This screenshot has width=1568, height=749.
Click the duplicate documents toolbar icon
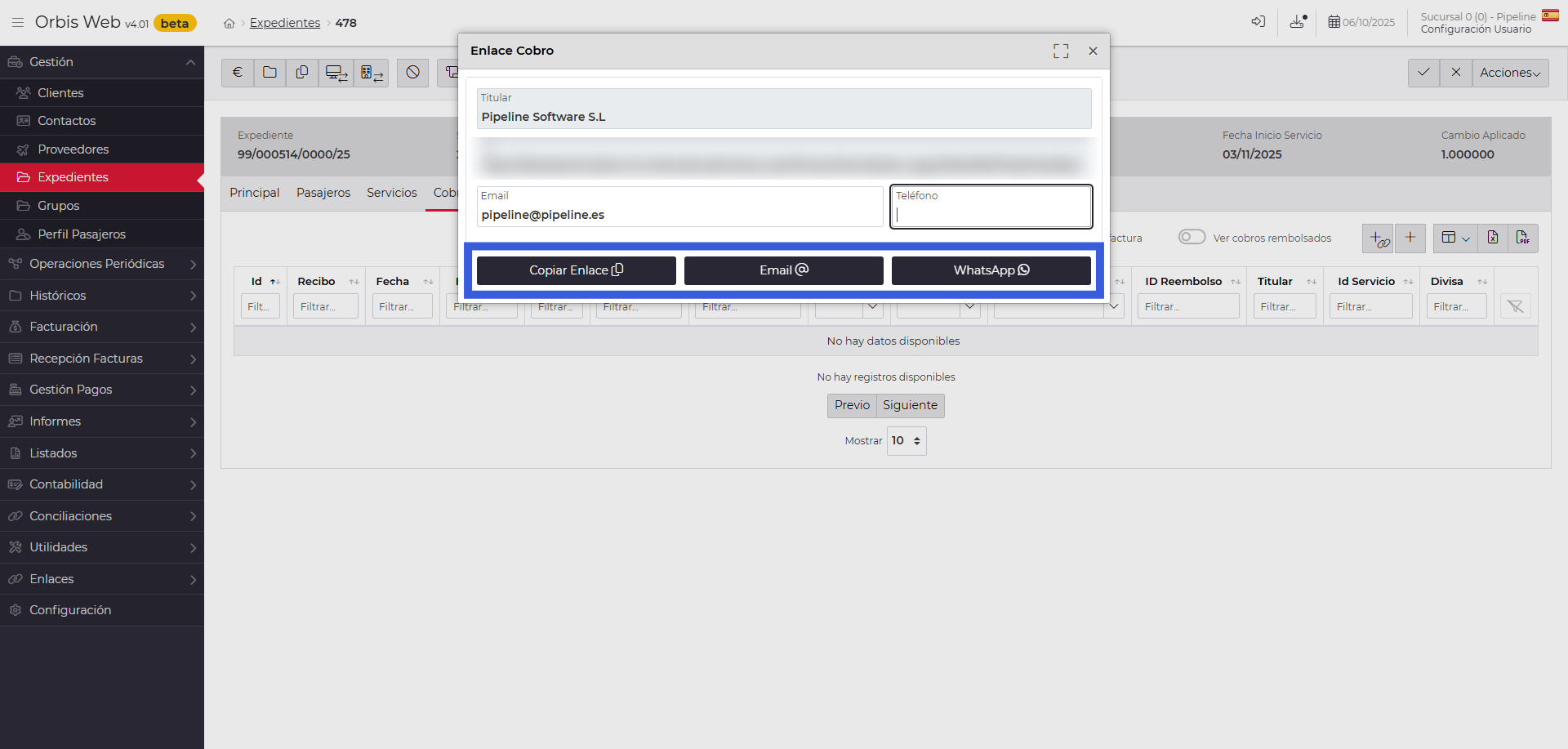pyautogui.click(x=302, y=73)
